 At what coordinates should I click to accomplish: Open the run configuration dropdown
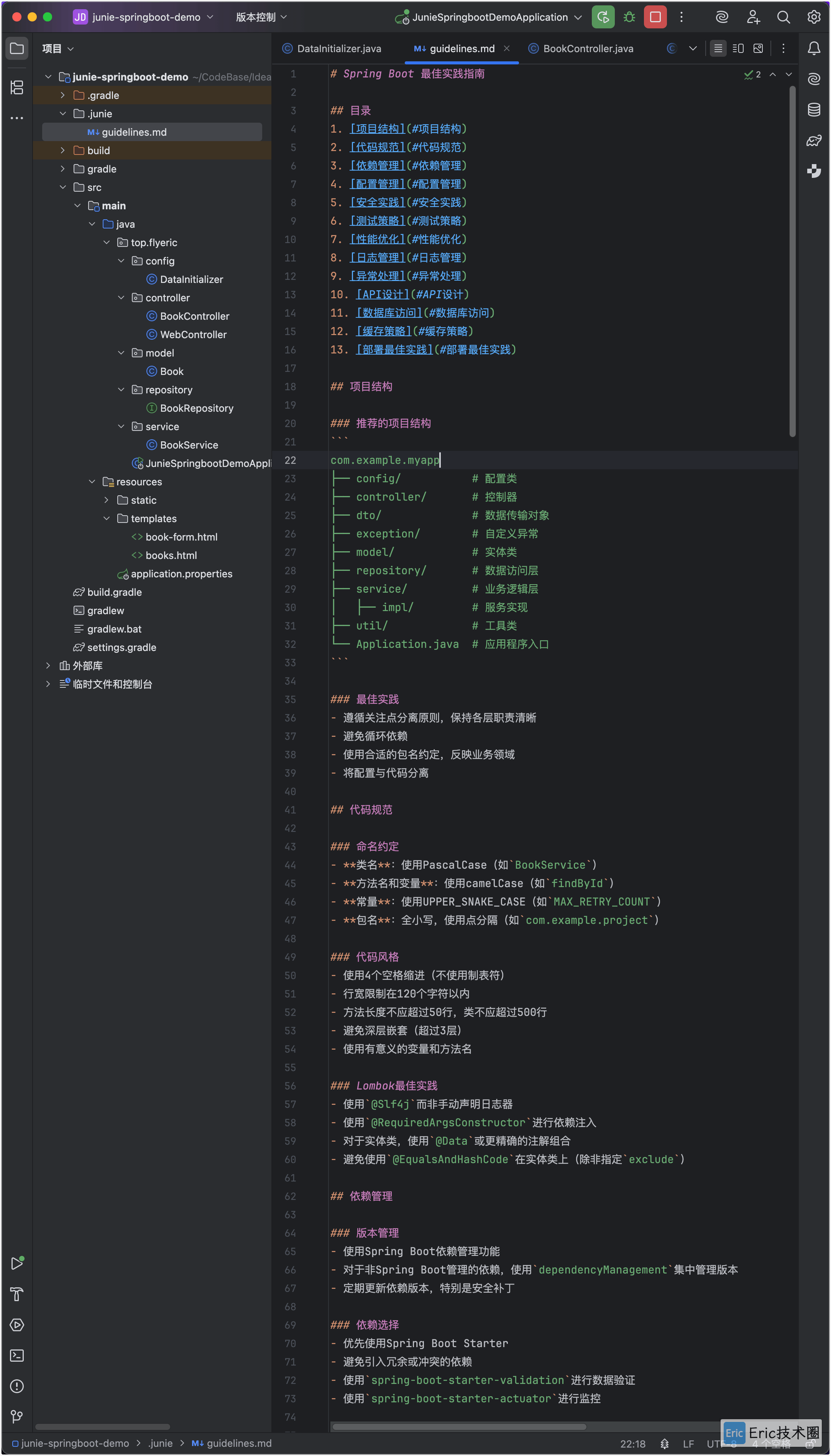click(489, 17)
